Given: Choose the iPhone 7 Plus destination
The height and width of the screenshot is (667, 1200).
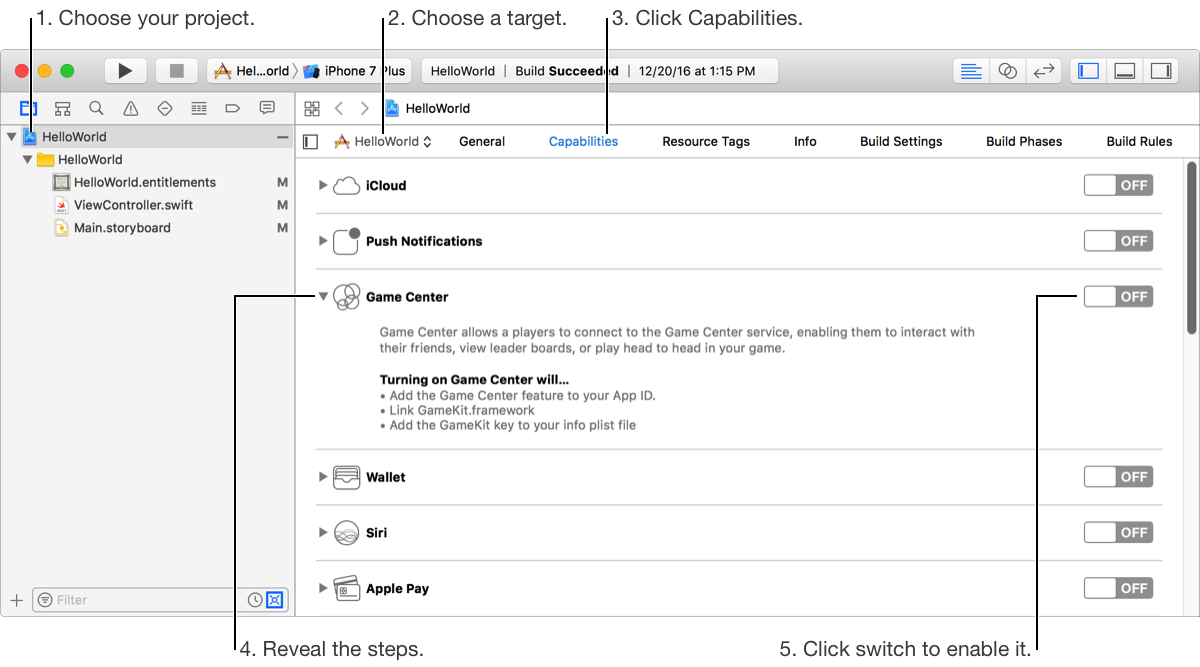Looking at the screenshot, I should 355,71.
